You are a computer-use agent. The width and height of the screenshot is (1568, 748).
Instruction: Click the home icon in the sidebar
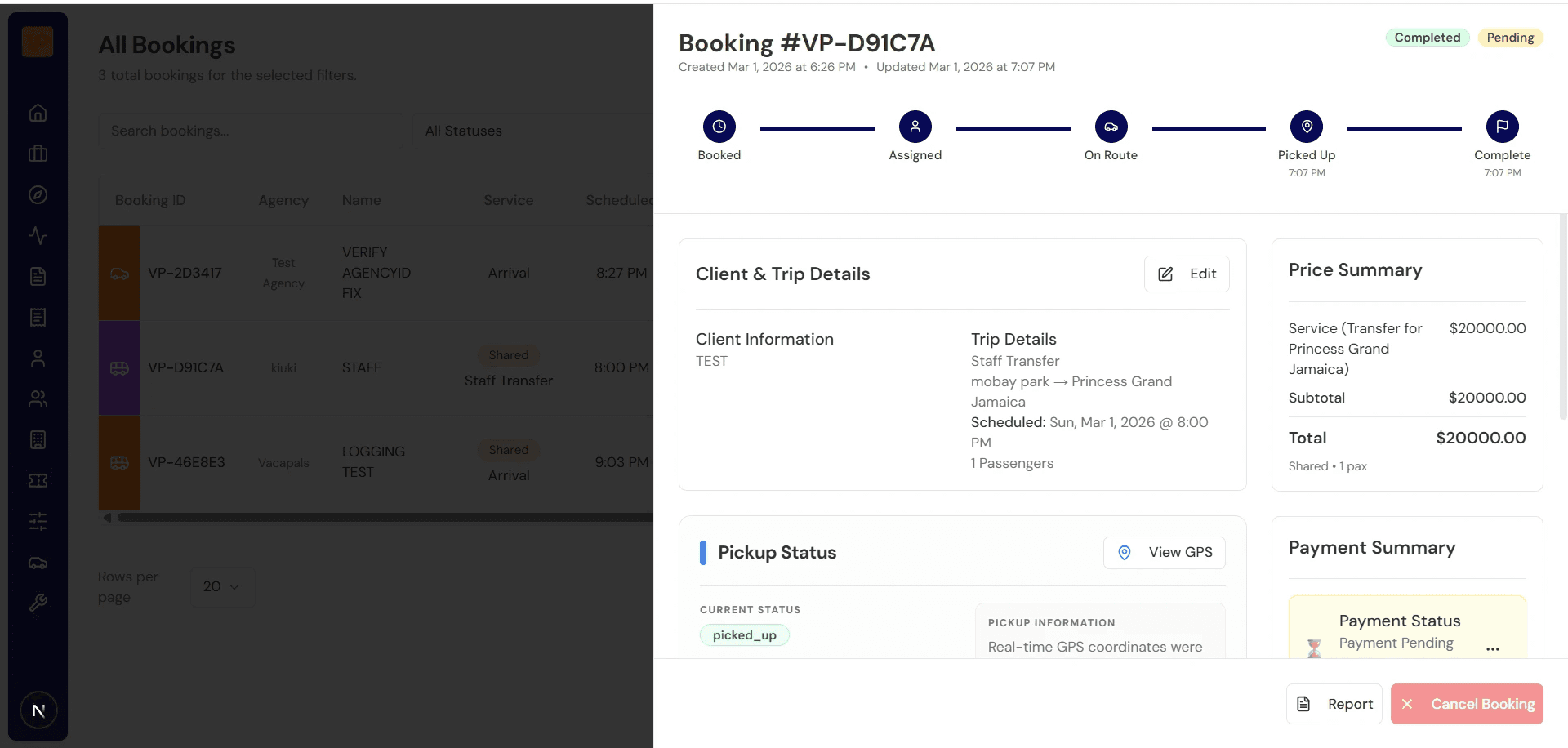(x=38, y=113)
